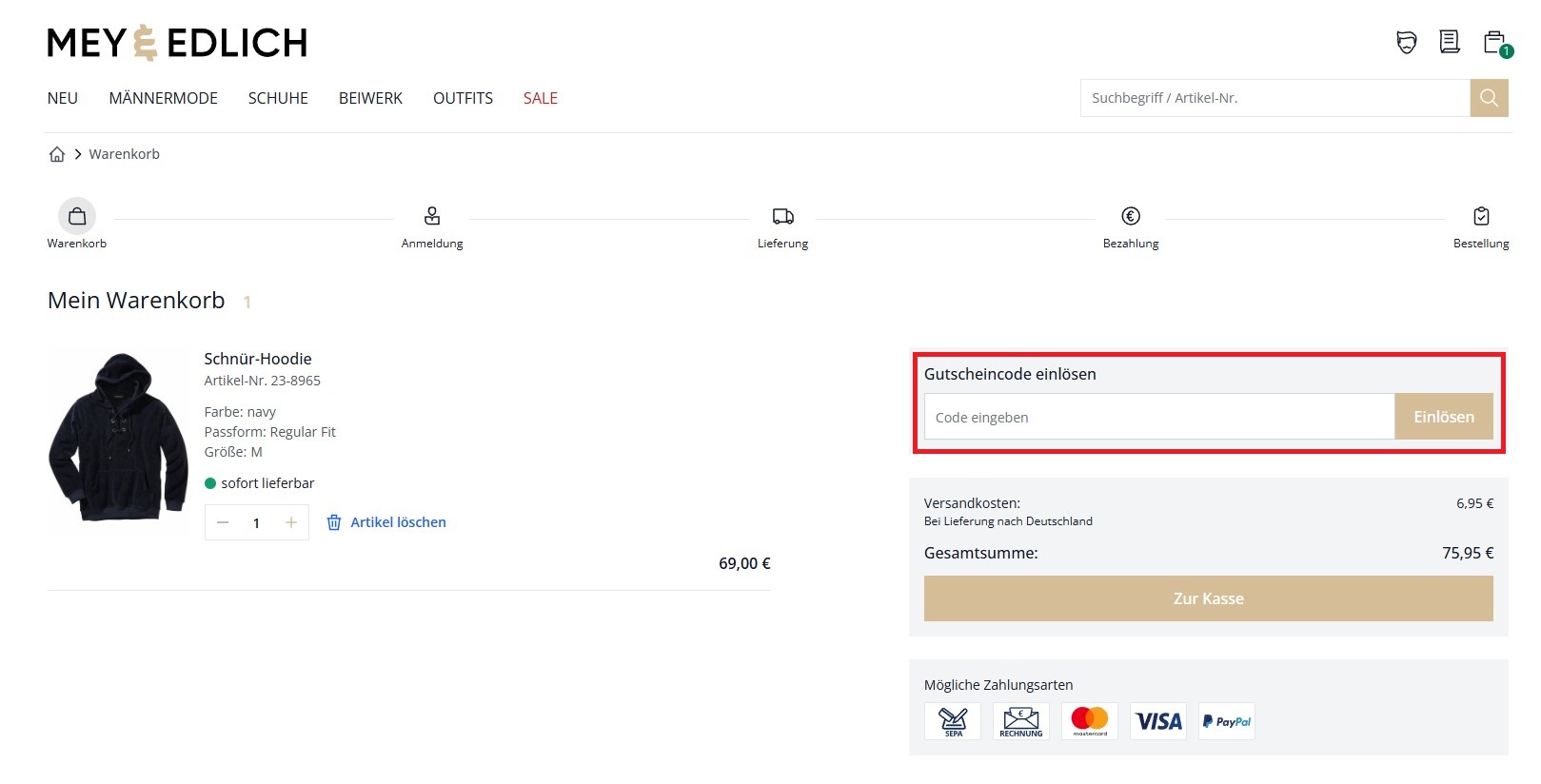
Task: Click the 'Größe: M' text
Action: (x=233, y=452)
